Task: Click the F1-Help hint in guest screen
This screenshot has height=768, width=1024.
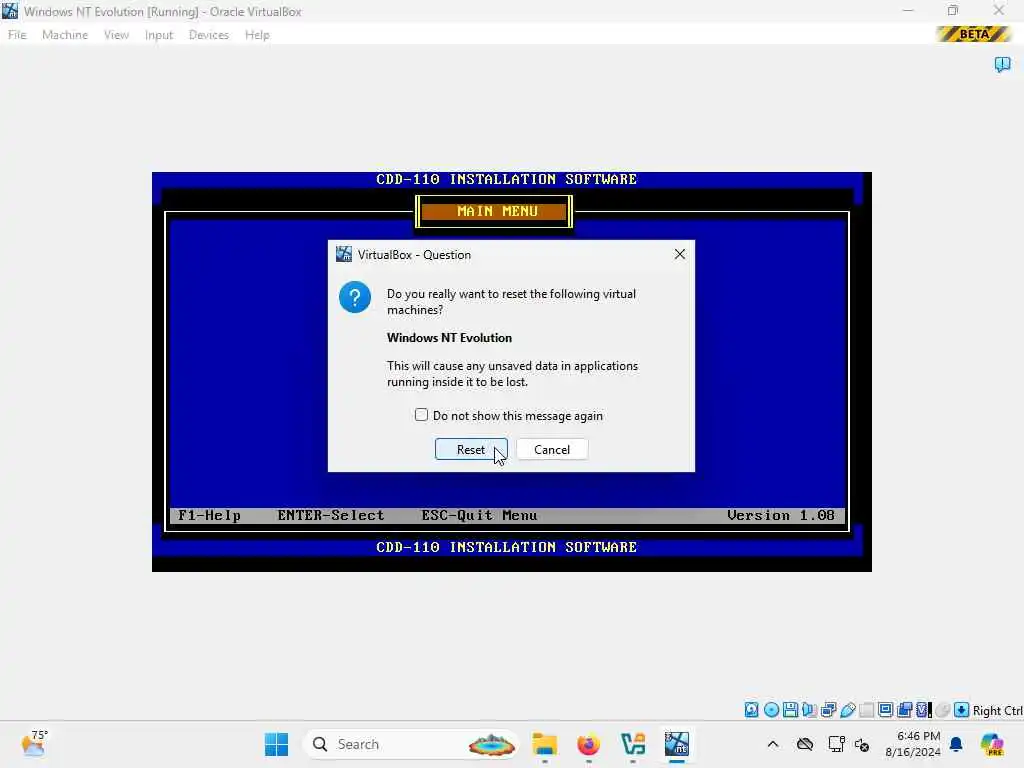Action: click(x=209, y=515)
